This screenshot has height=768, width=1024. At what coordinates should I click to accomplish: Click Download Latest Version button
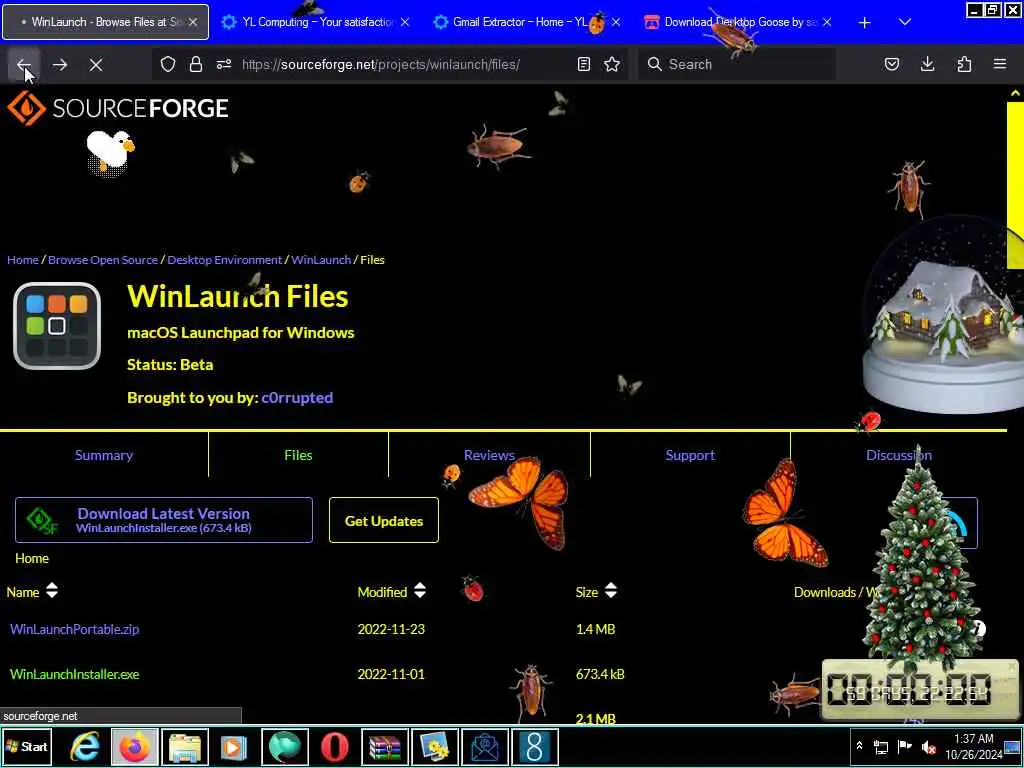pyautogui.click(x=164, y=520)
